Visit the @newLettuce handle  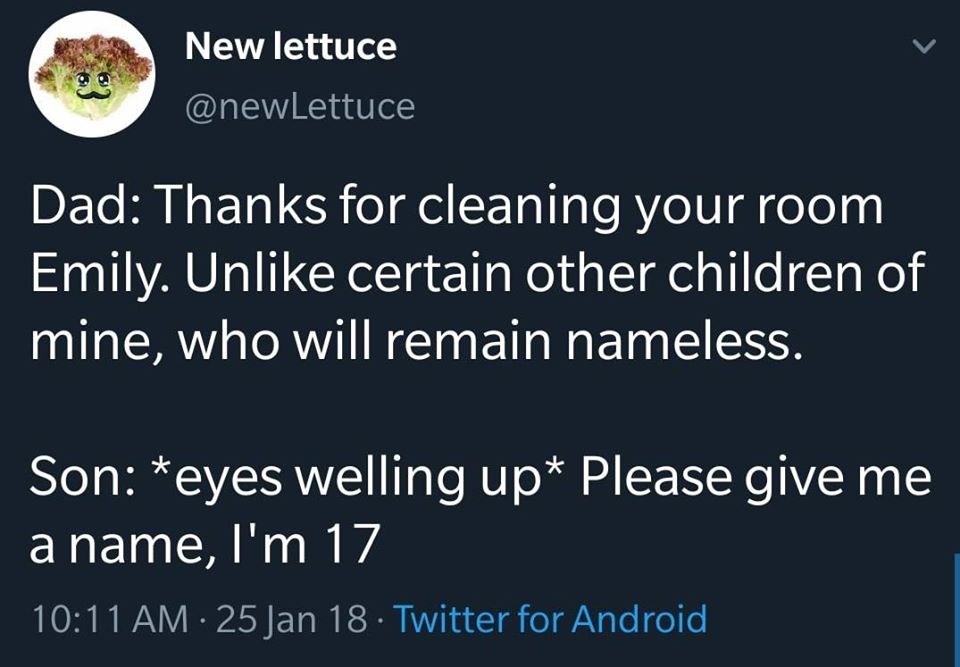[x=300, y=106]
